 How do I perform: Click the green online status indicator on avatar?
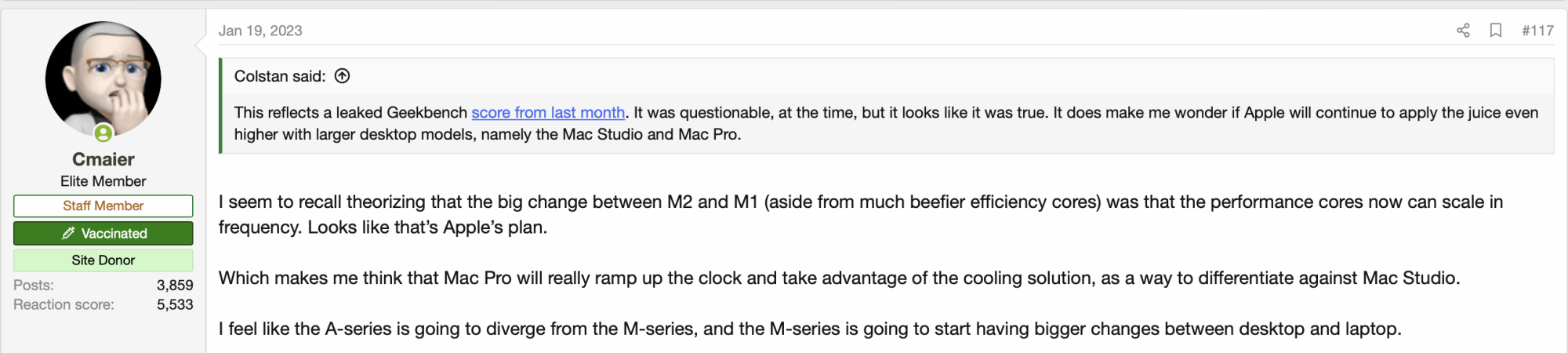coord(103,133)
